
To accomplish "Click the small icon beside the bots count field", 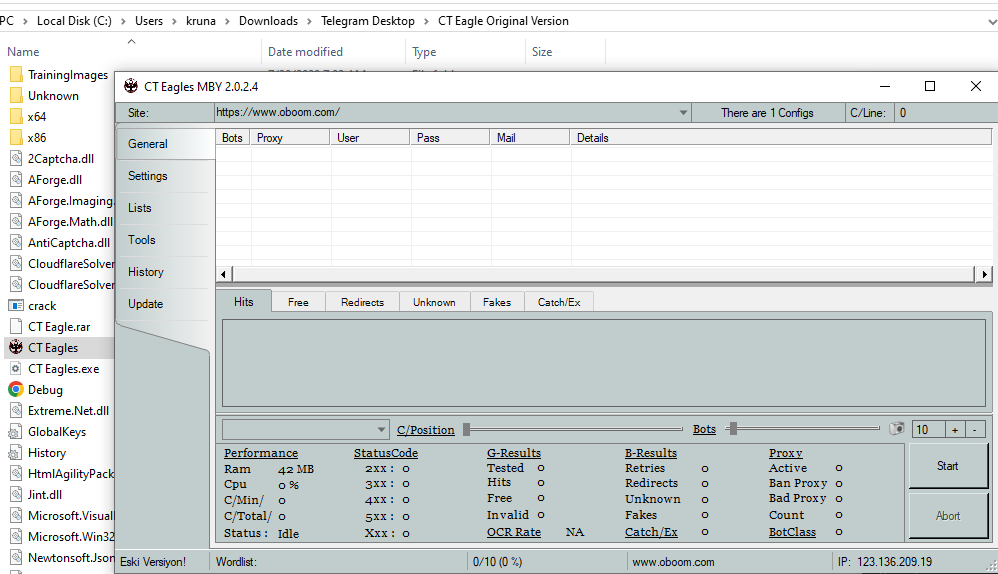I will point(896,429).
